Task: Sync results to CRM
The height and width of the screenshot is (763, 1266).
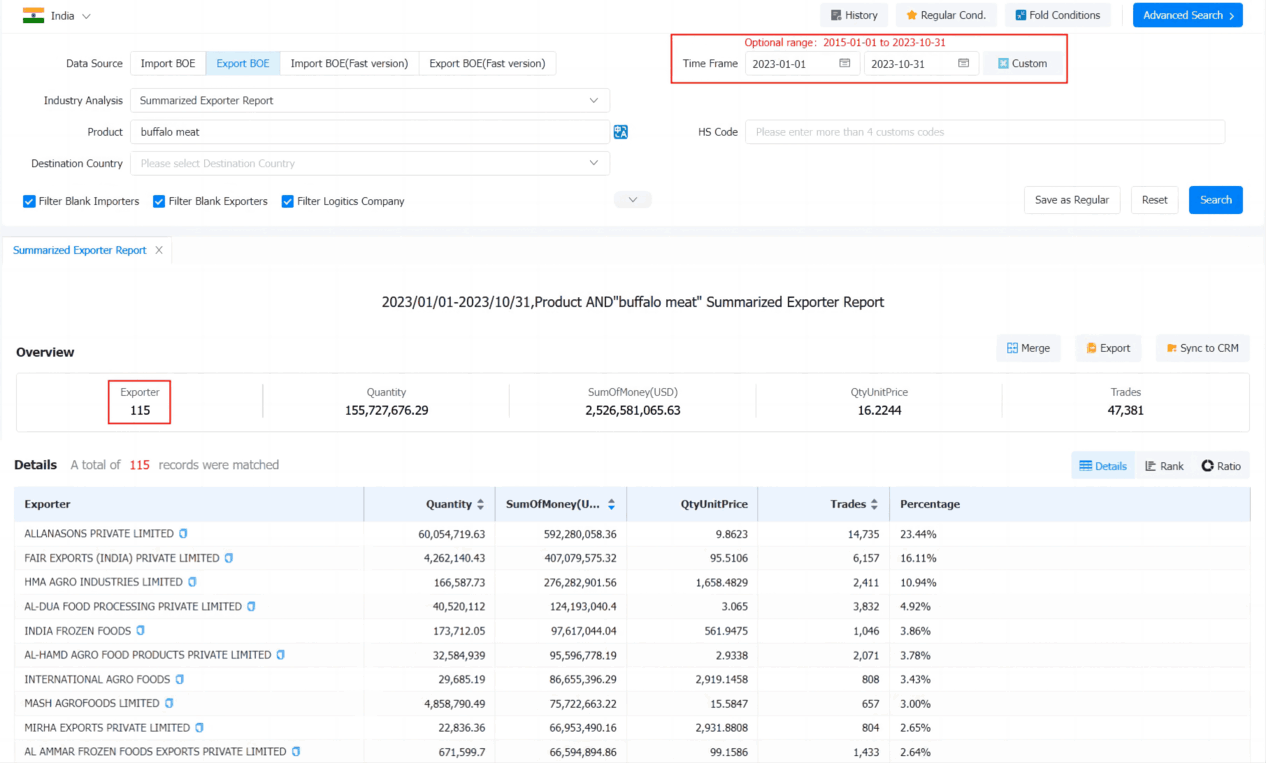Action: (1203, 348)
